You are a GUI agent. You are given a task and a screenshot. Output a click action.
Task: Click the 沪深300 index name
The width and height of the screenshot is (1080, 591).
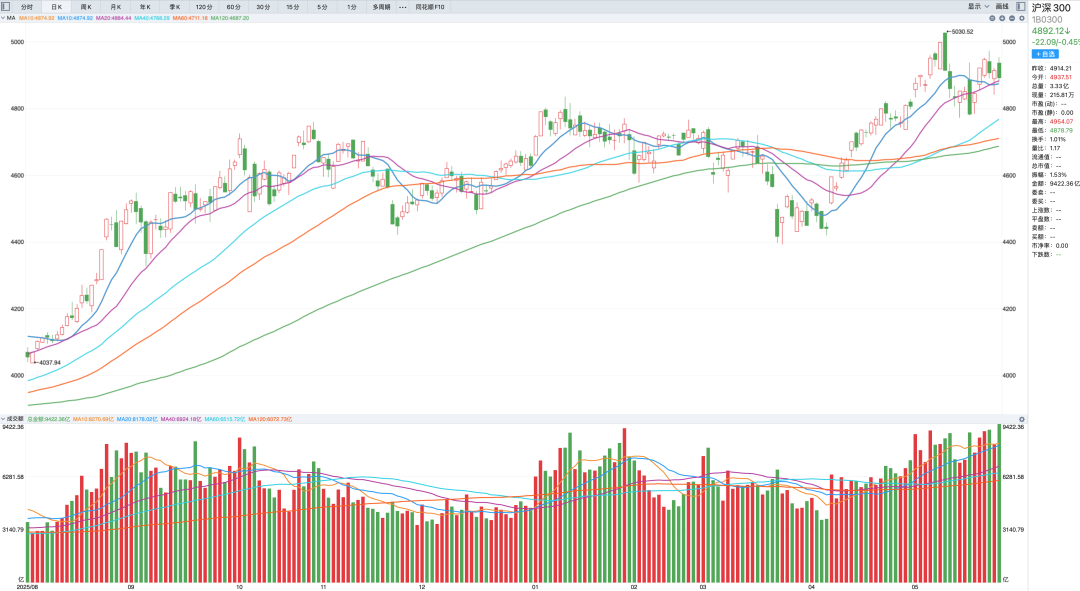tap(1050, 8)
